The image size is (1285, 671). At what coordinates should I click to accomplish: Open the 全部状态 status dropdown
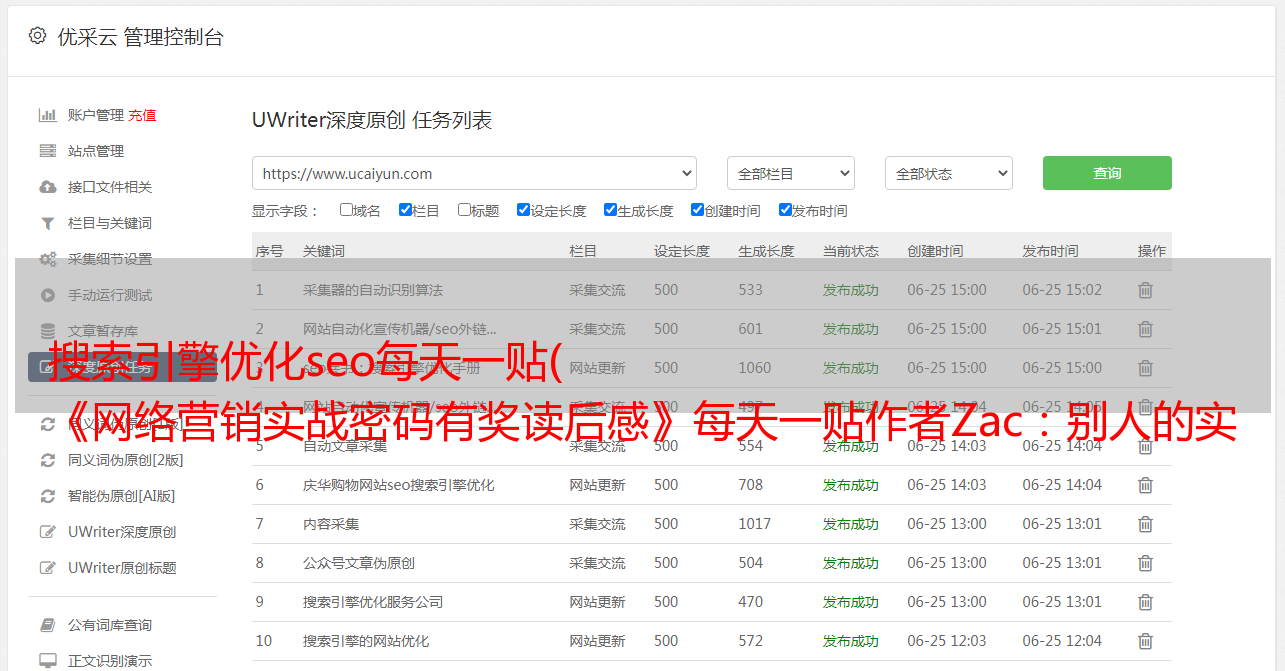tap(948, 173)
